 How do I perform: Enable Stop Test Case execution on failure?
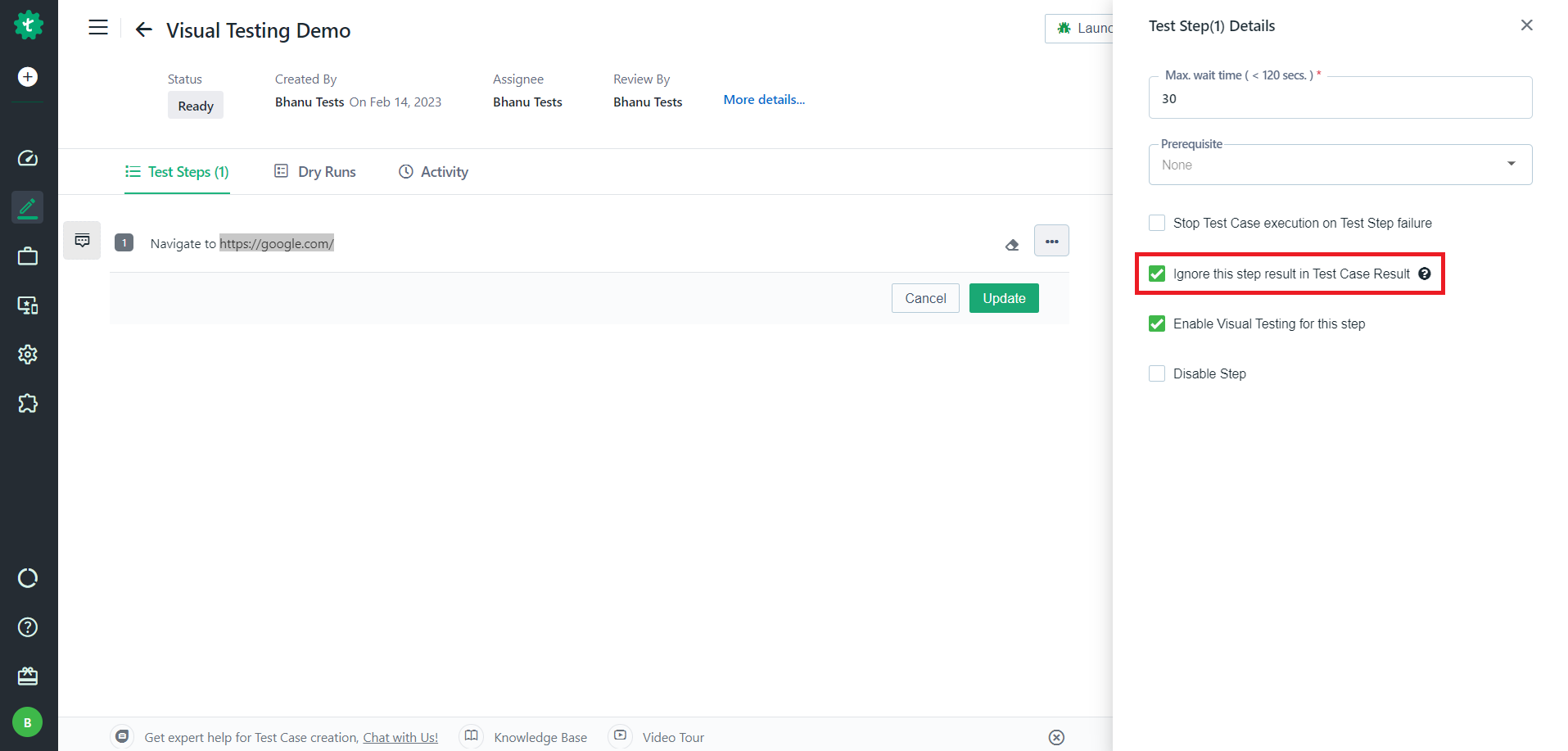click(1157, 223)
